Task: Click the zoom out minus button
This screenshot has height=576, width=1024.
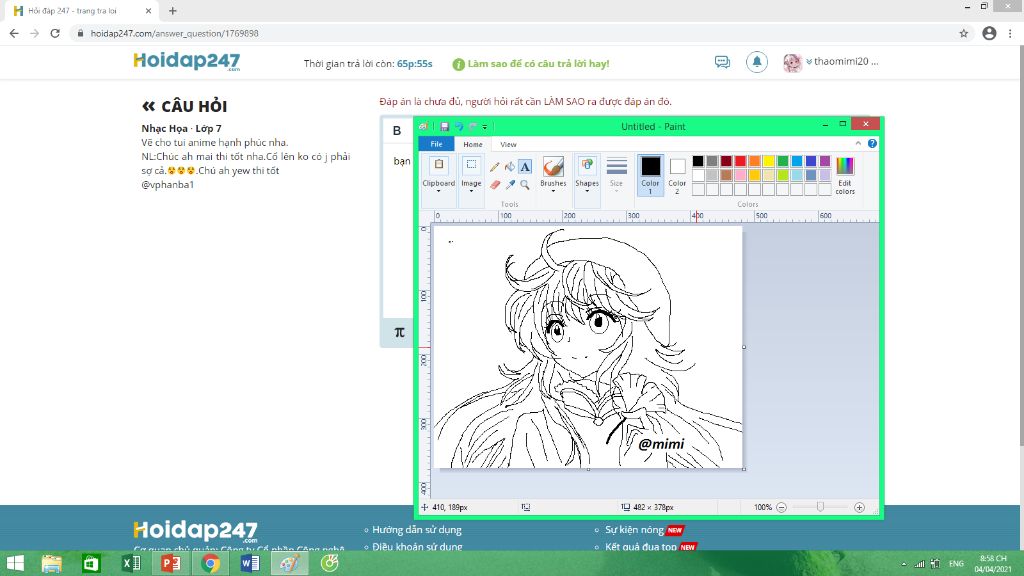Action: (x=781, y=507)
